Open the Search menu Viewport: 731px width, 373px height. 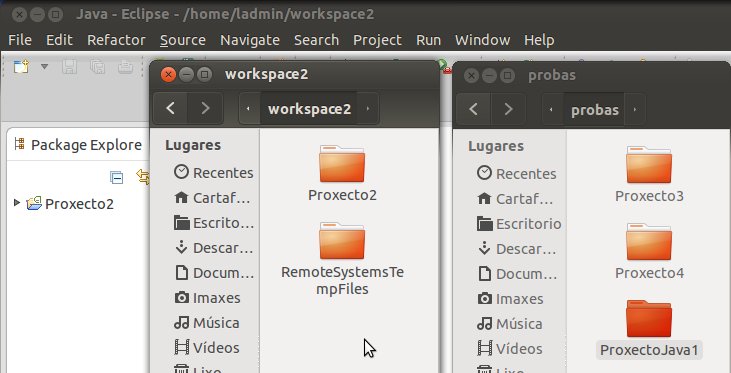(317, 40)
